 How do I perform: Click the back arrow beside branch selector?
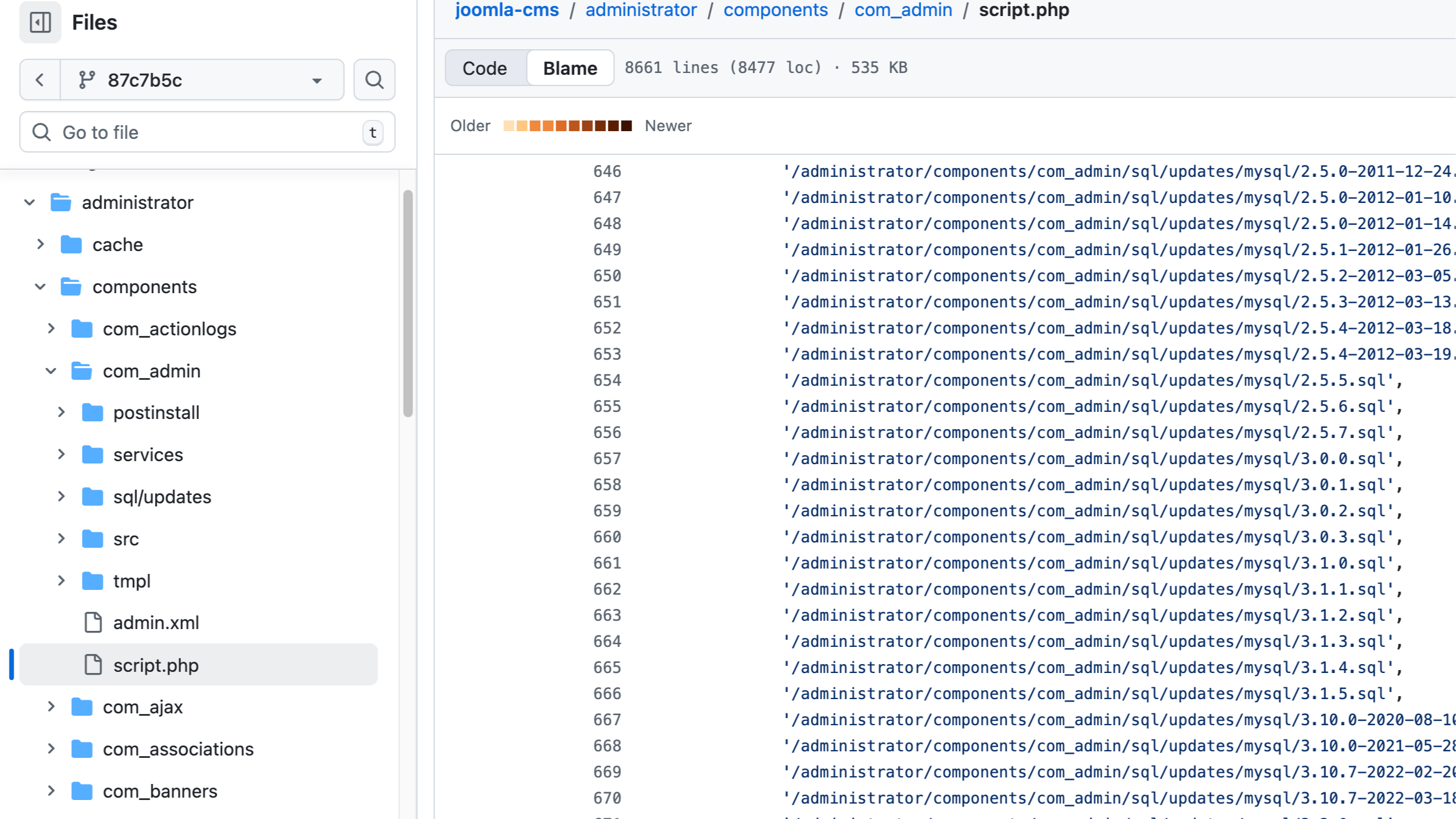[x=40, y=80]
